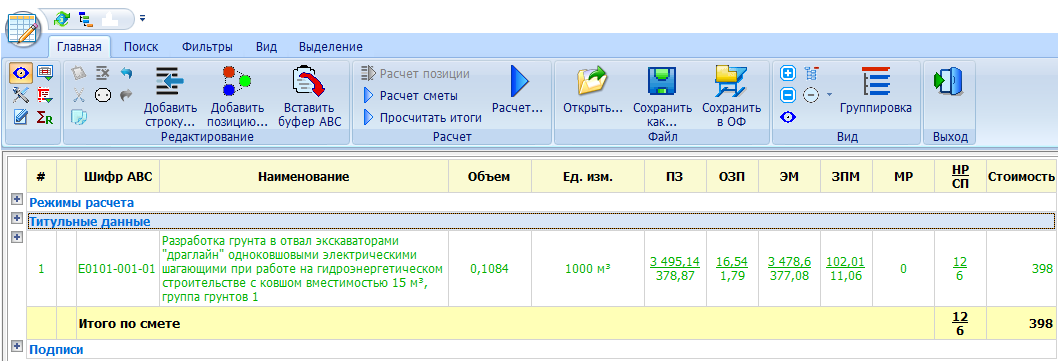Open dropdown arrow beside dashed circle minus
The width and height of the screenshot is (1058, 361).
(829, 95)
